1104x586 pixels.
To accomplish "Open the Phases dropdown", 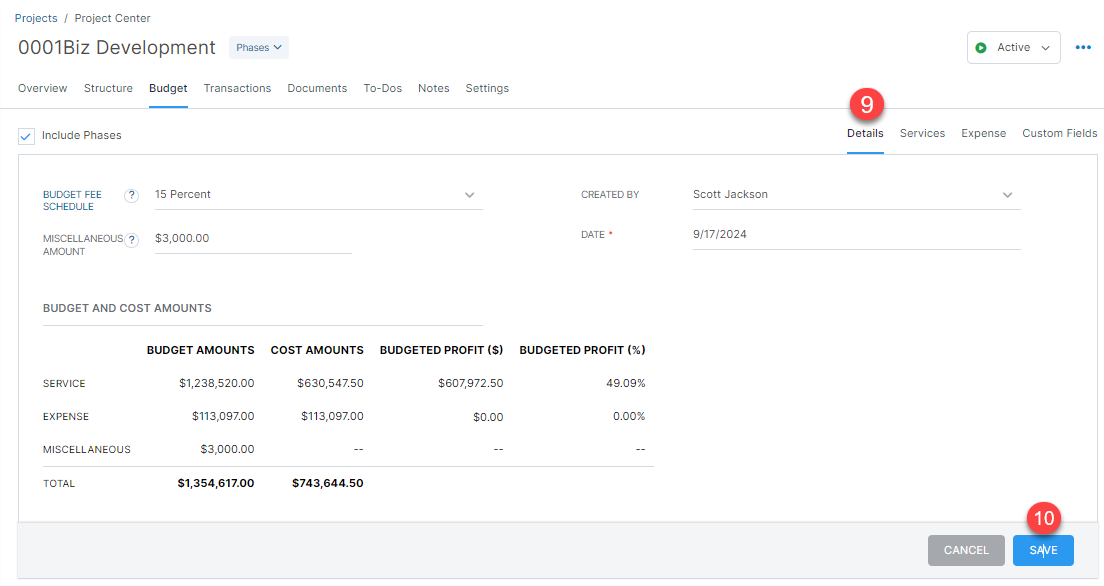I will (258, 48).
